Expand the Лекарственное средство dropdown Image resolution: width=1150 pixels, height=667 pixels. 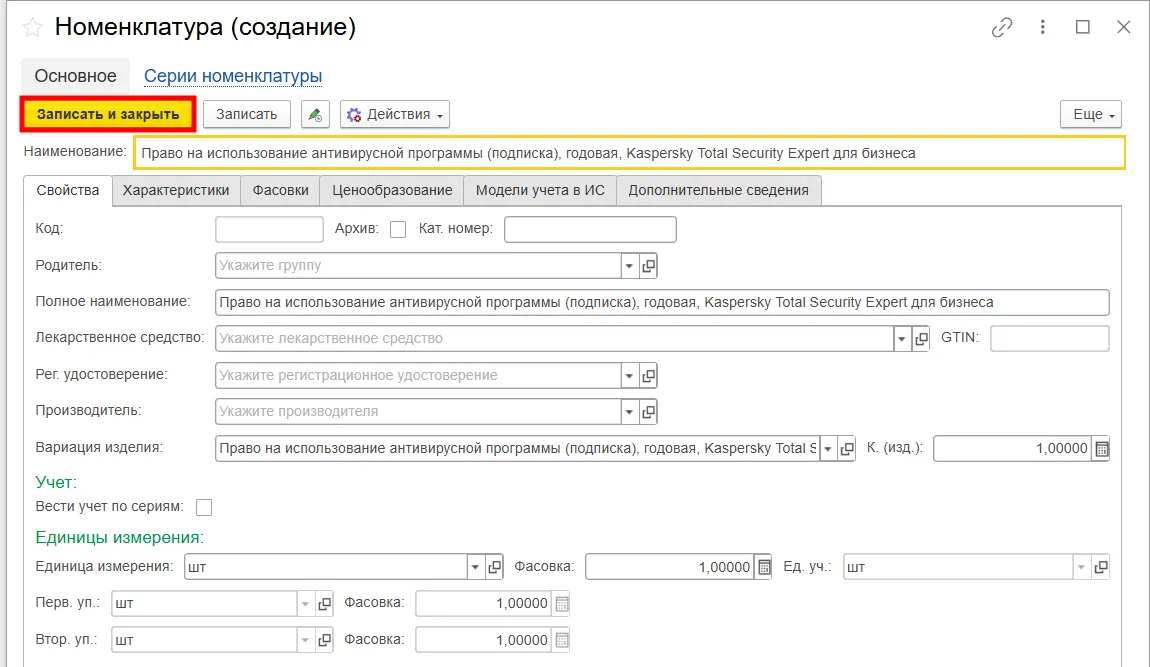(x=901, y=338)
